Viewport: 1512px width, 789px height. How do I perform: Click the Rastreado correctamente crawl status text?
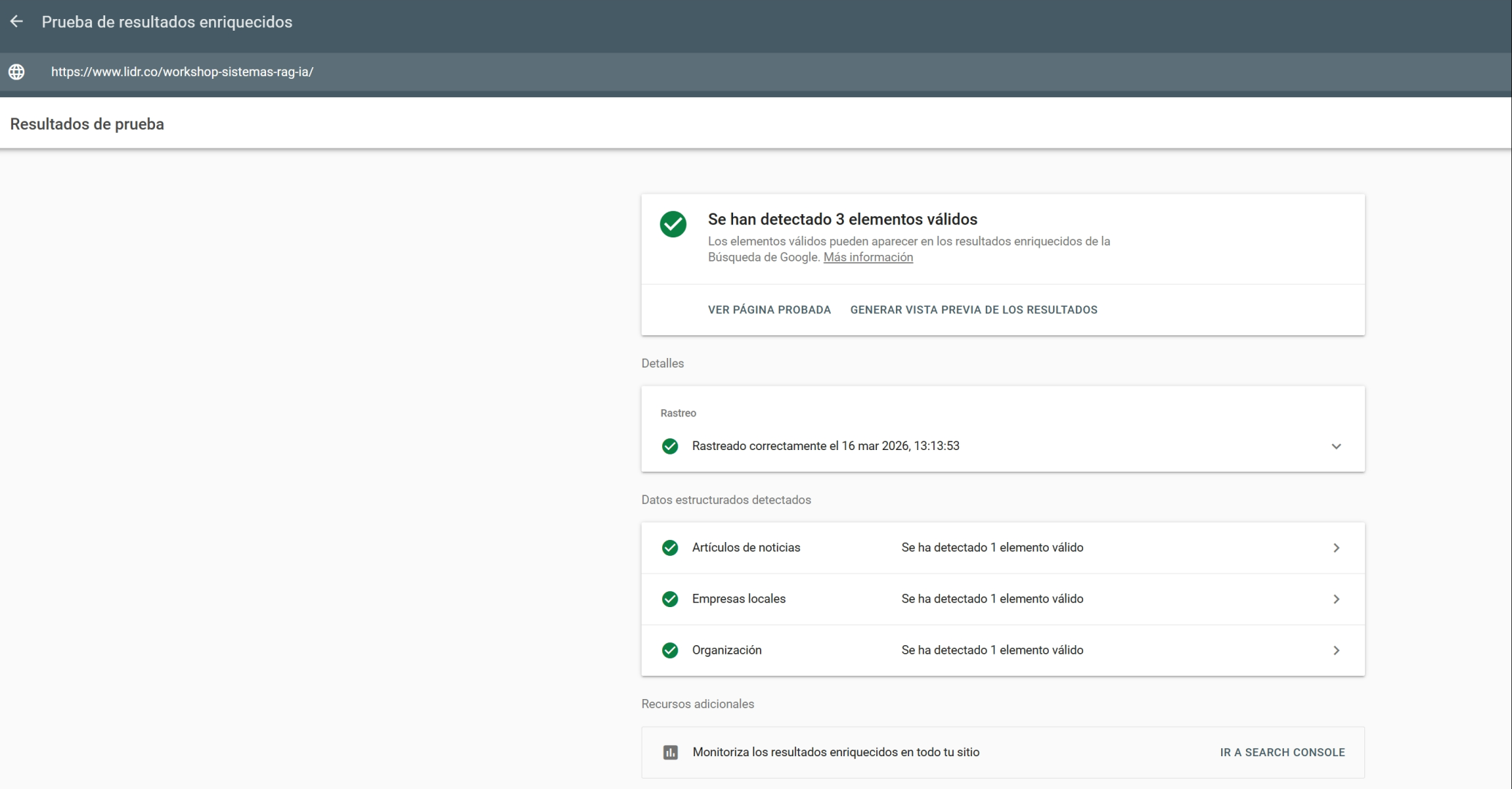(825, 446)
